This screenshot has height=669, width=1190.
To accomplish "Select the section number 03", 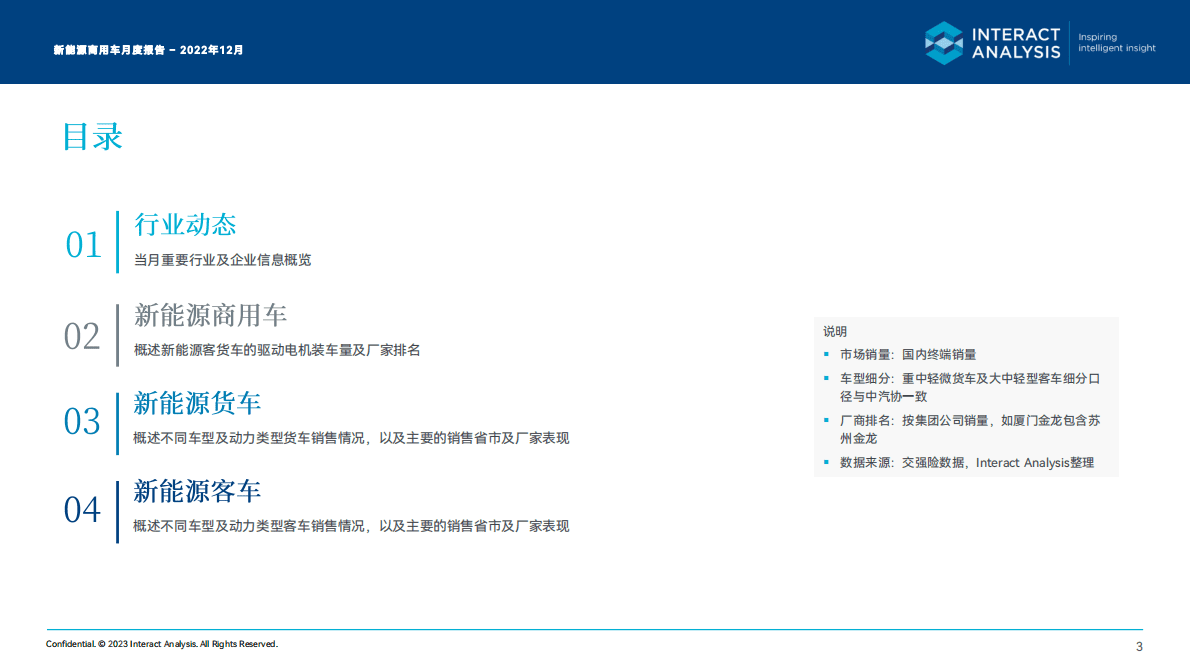I will click(x=84, y=419).
